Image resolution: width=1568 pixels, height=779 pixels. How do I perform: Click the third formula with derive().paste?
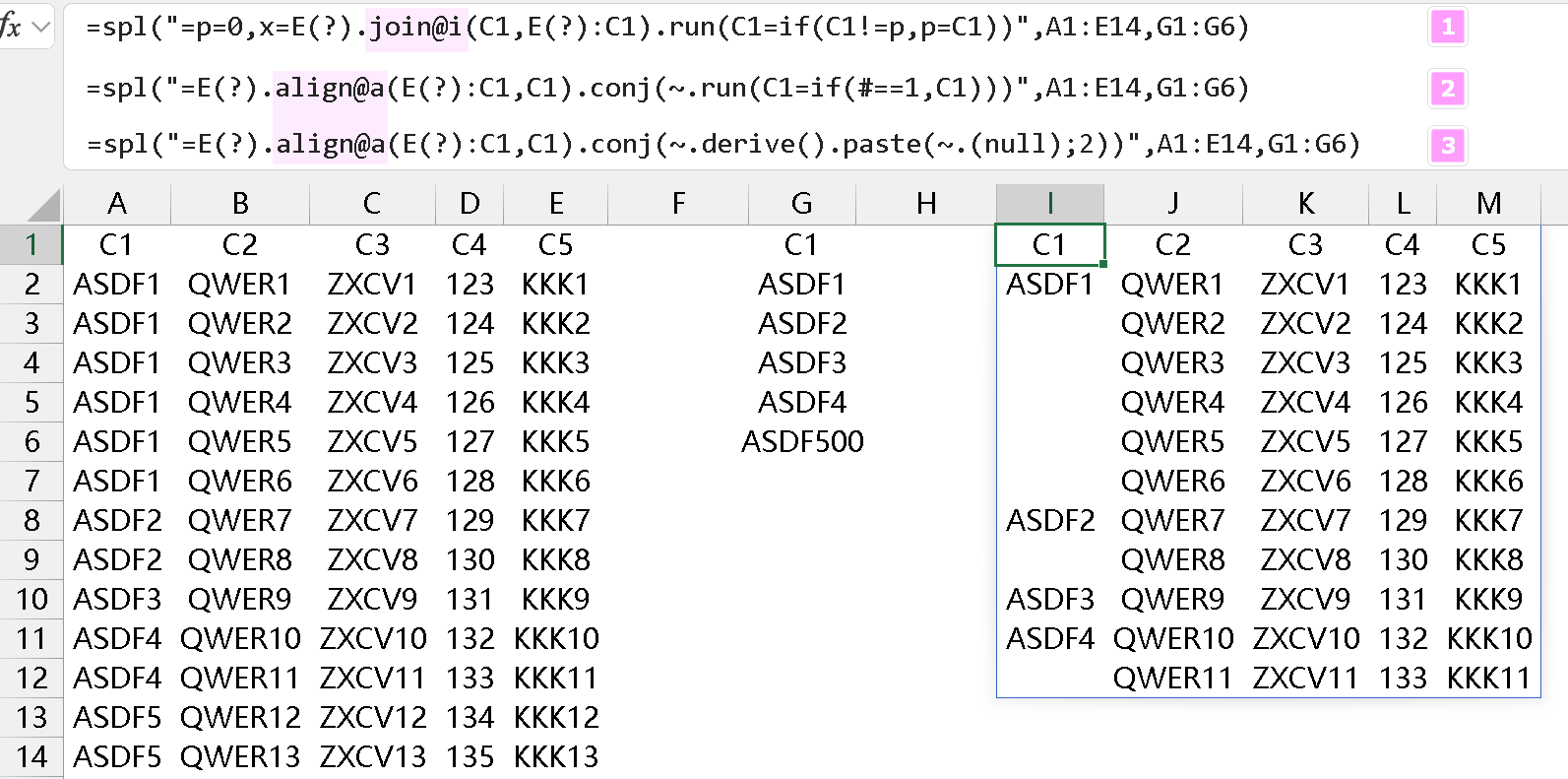[723, 145]
